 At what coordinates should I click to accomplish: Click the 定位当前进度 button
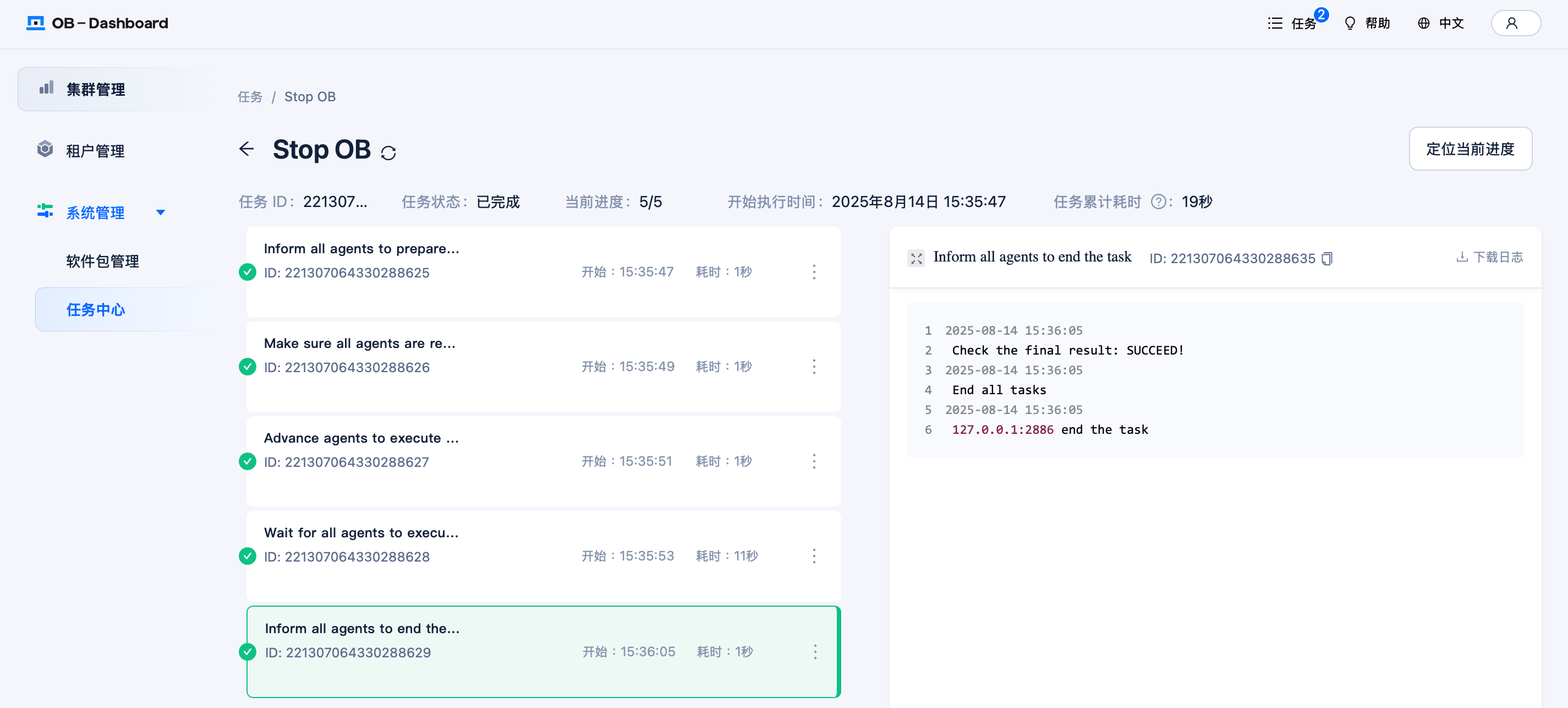tap(1470, 149)
